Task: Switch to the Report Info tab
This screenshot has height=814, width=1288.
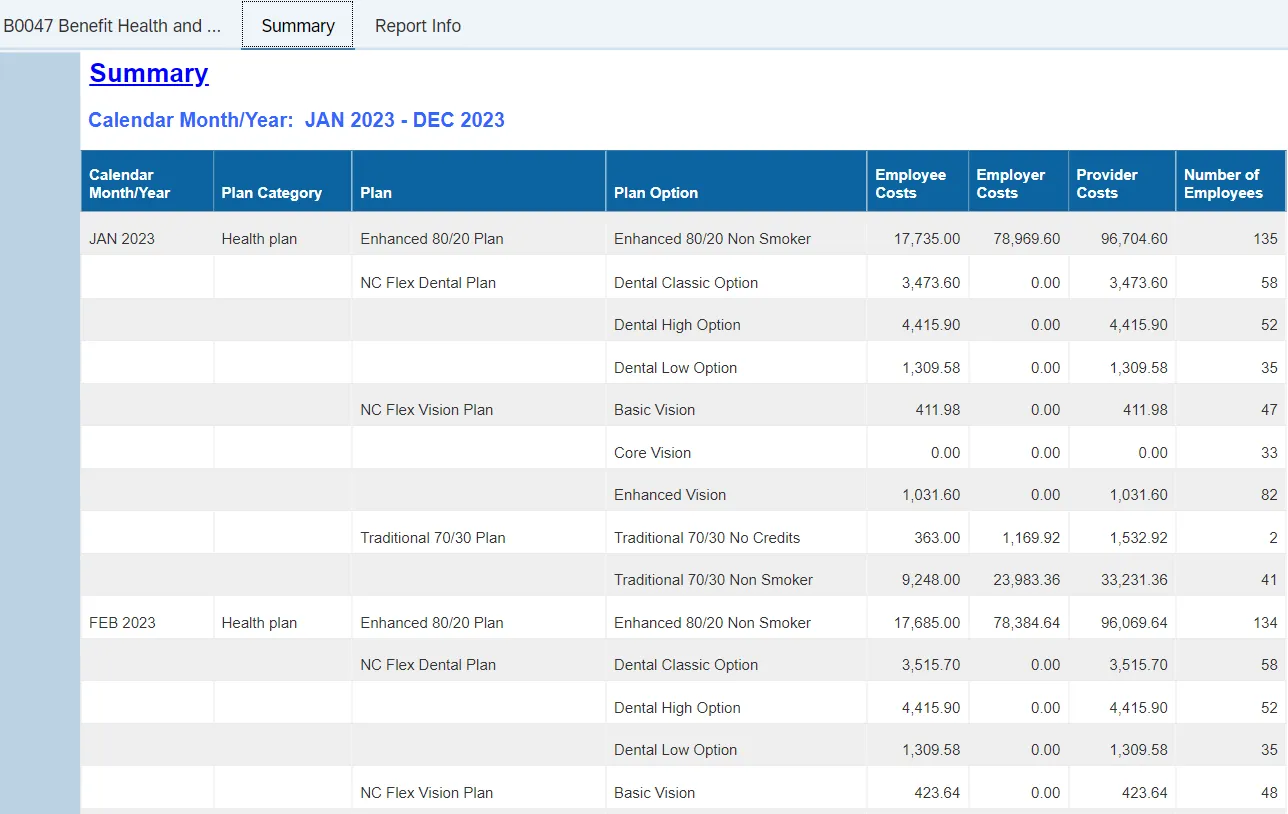Action: pos(417,26)
